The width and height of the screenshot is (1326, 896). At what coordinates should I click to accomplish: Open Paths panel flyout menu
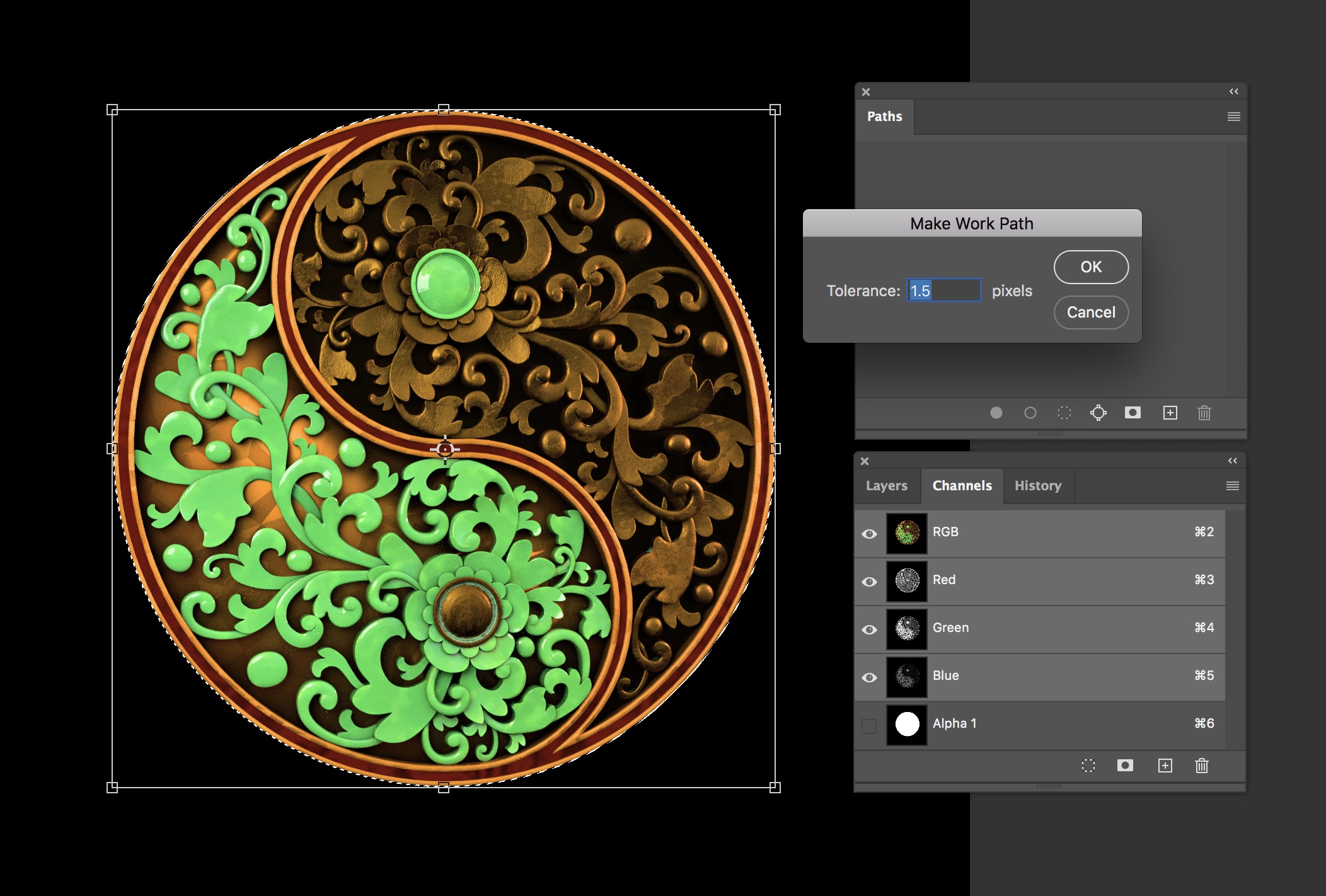coord(1233,117)
